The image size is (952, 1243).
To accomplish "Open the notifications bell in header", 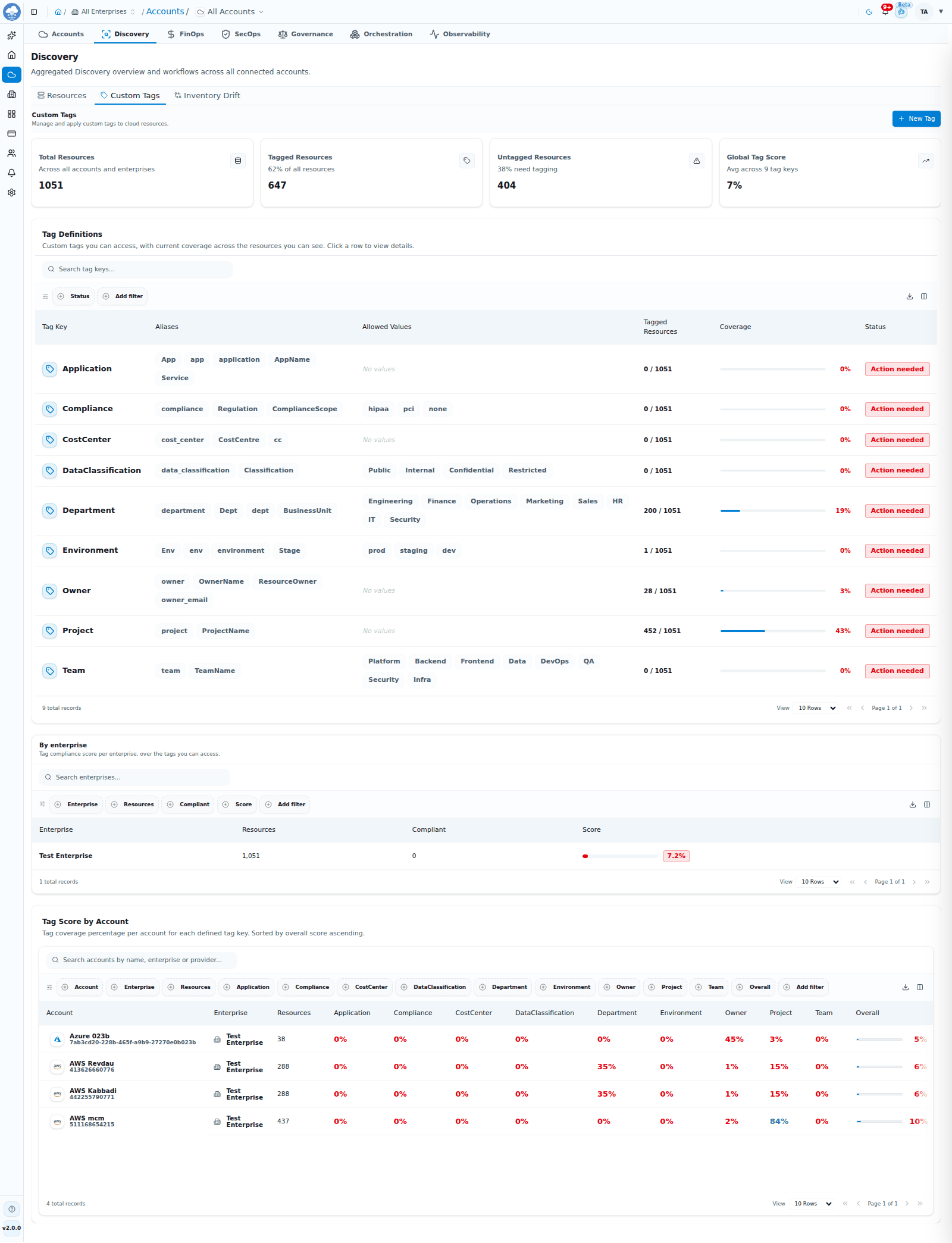I will (885, 12).
